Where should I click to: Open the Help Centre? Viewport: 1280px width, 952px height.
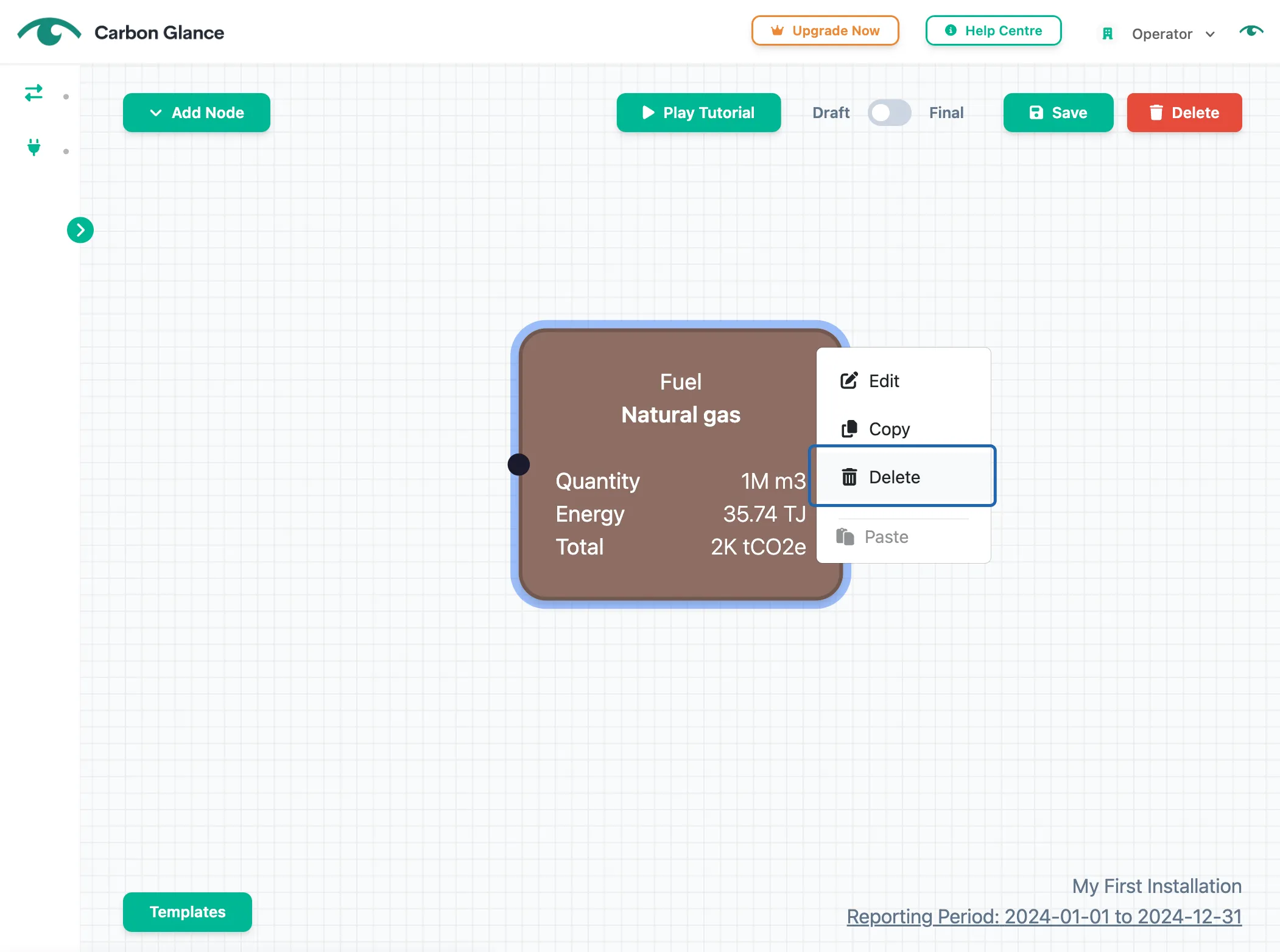click(993, 30)
